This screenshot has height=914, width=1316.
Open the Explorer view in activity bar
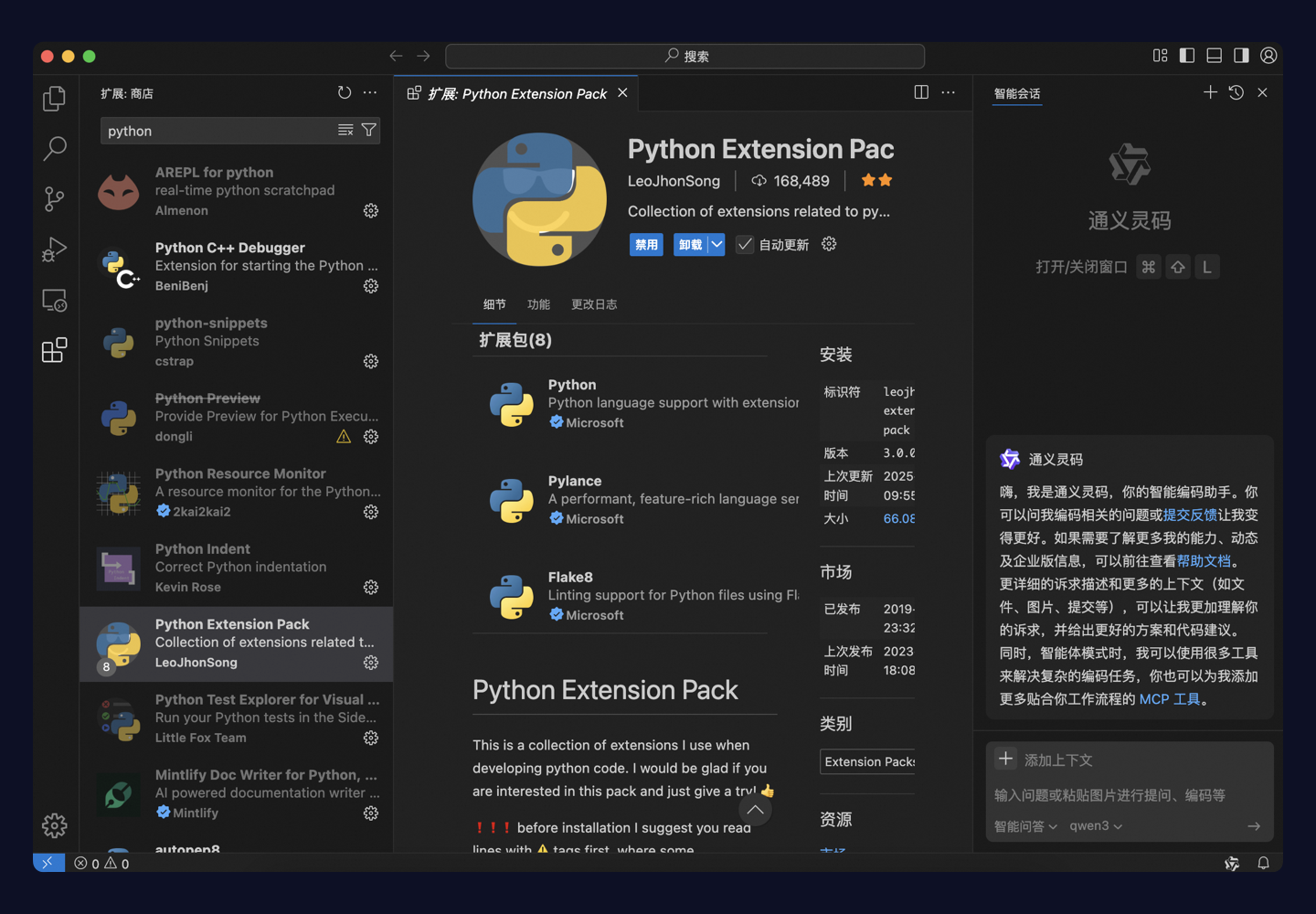click(54, 98)
